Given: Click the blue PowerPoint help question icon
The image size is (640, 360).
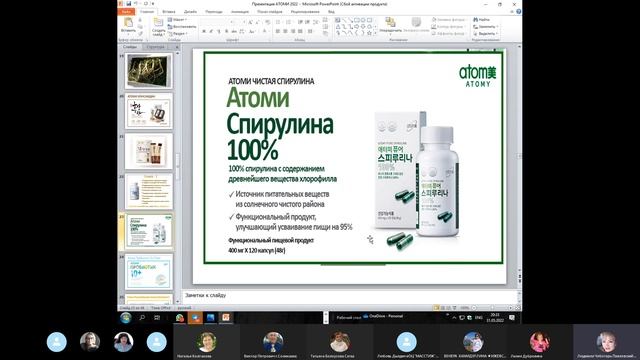Looking at the screenshot, I should tap(518, 11).
